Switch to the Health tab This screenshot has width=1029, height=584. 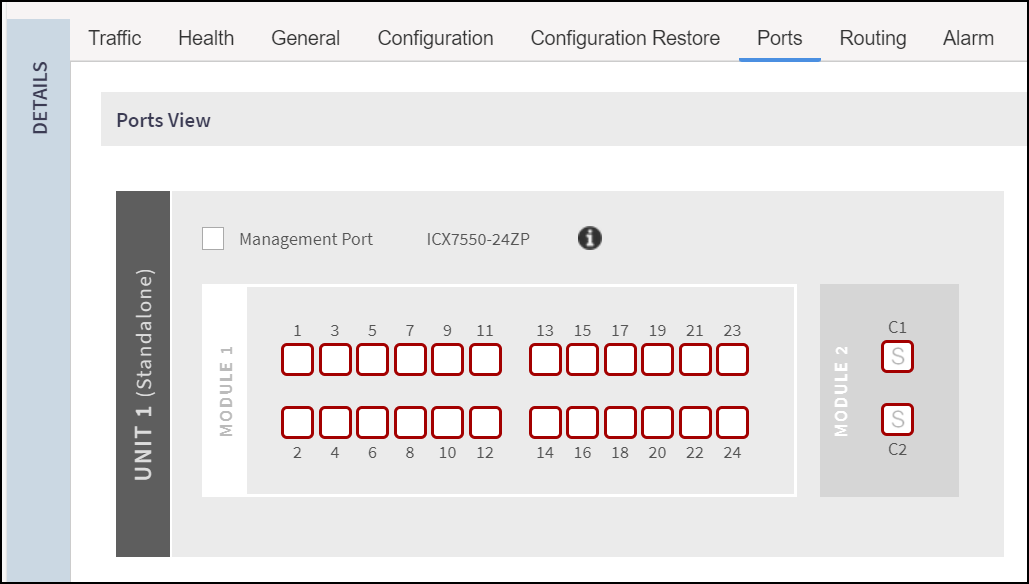click(206, 38)
